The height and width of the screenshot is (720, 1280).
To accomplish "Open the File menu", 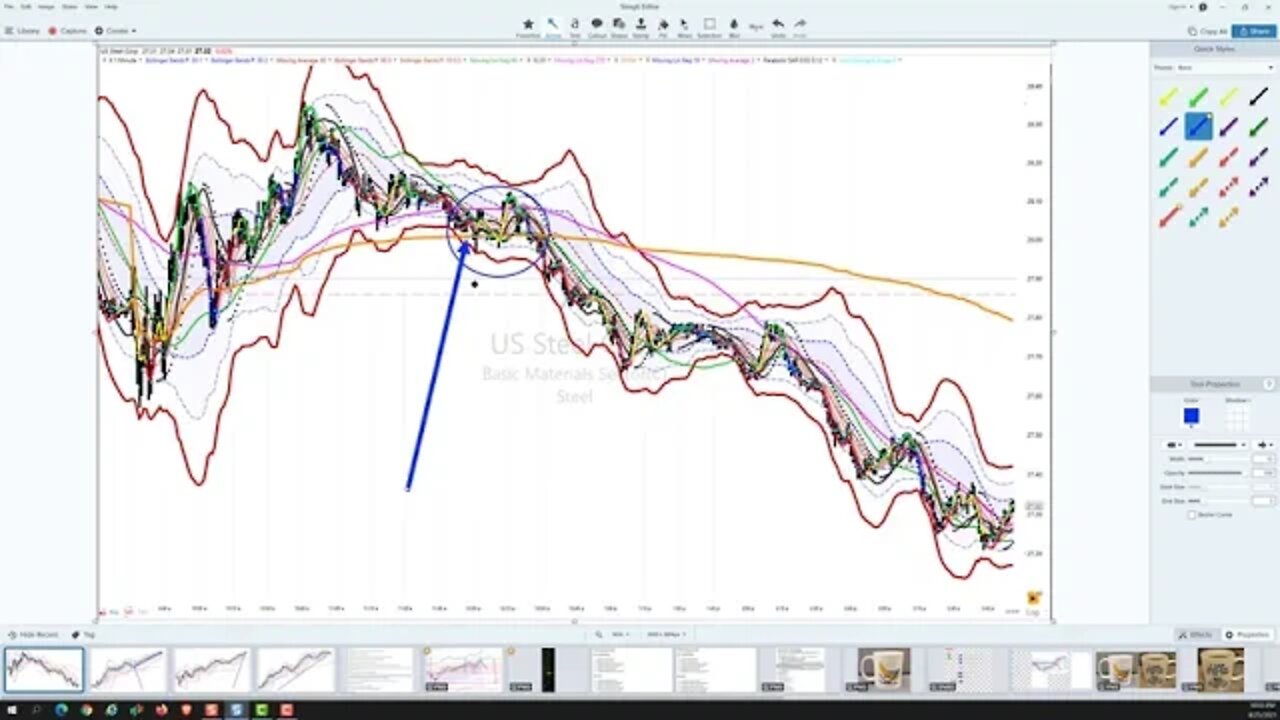I will [9, 6].
